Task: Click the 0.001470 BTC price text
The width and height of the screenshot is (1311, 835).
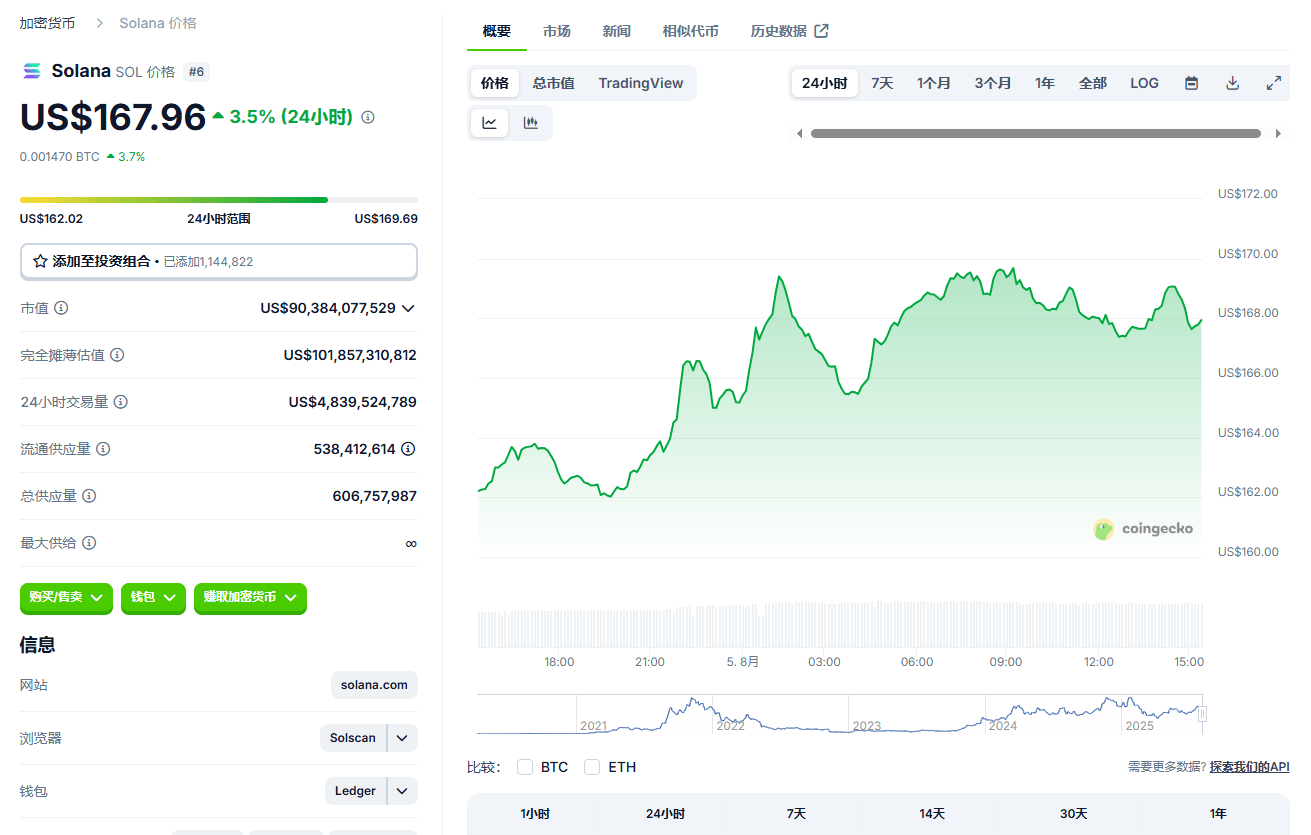Action: 60,156
